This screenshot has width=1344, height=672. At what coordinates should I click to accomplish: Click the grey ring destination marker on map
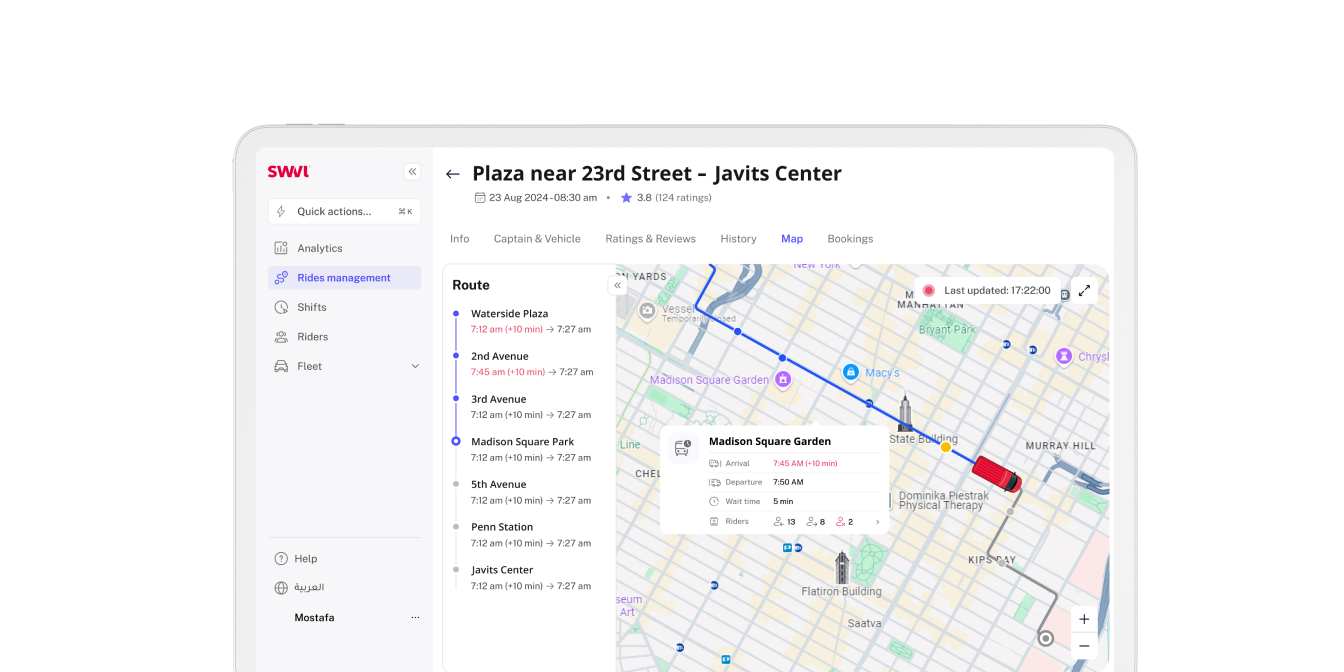tap(1046, 638)
